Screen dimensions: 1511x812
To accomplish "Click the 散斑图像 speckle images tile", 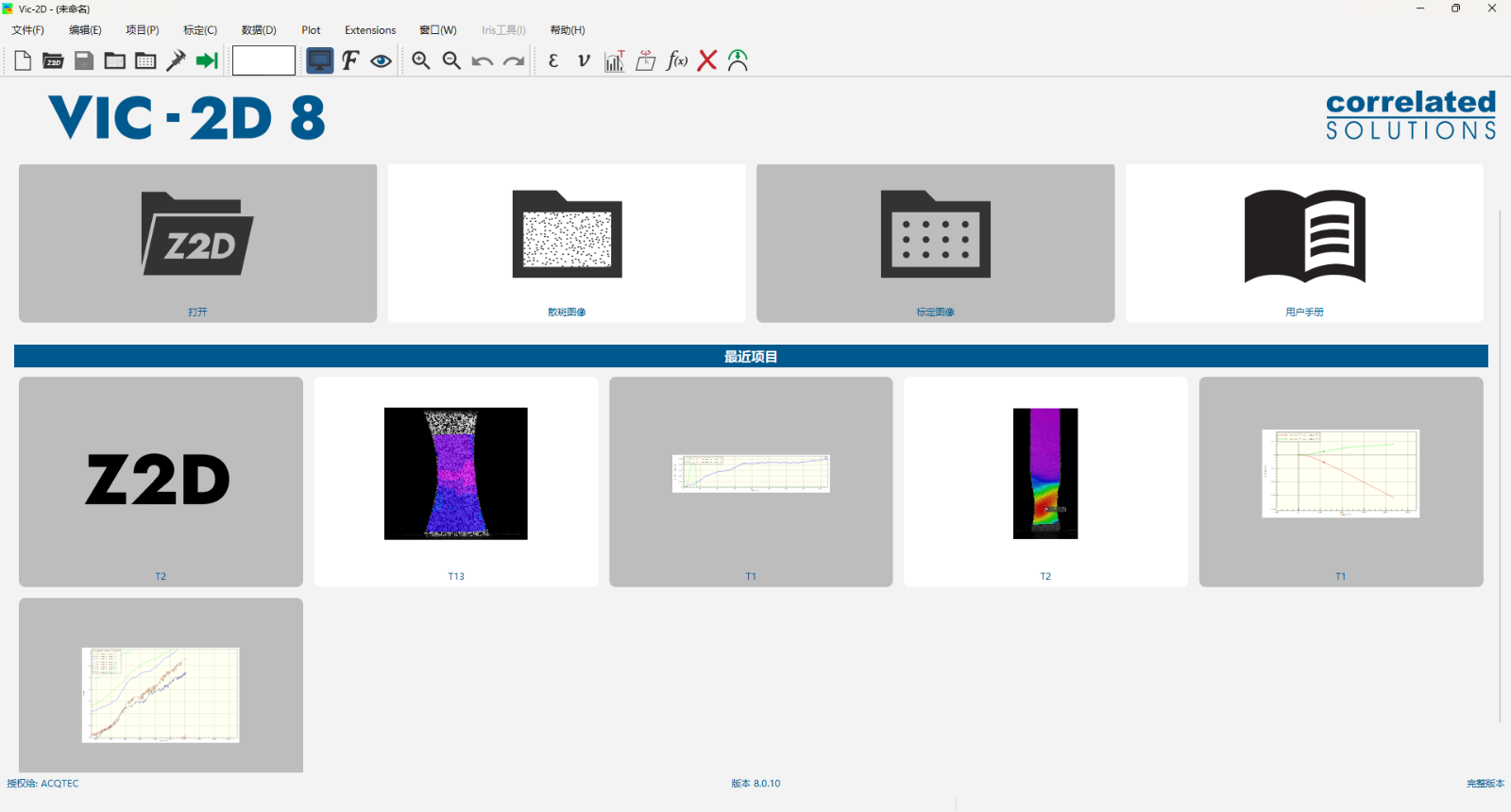I will click(x=567, y=244).
